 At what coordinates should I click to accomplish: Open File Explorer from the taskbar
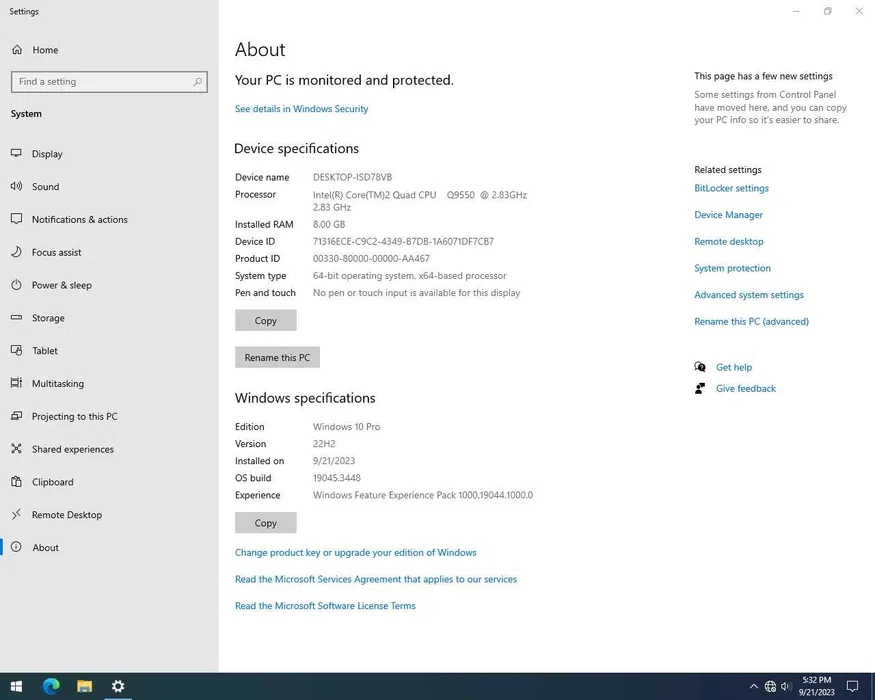coord(84,686)
